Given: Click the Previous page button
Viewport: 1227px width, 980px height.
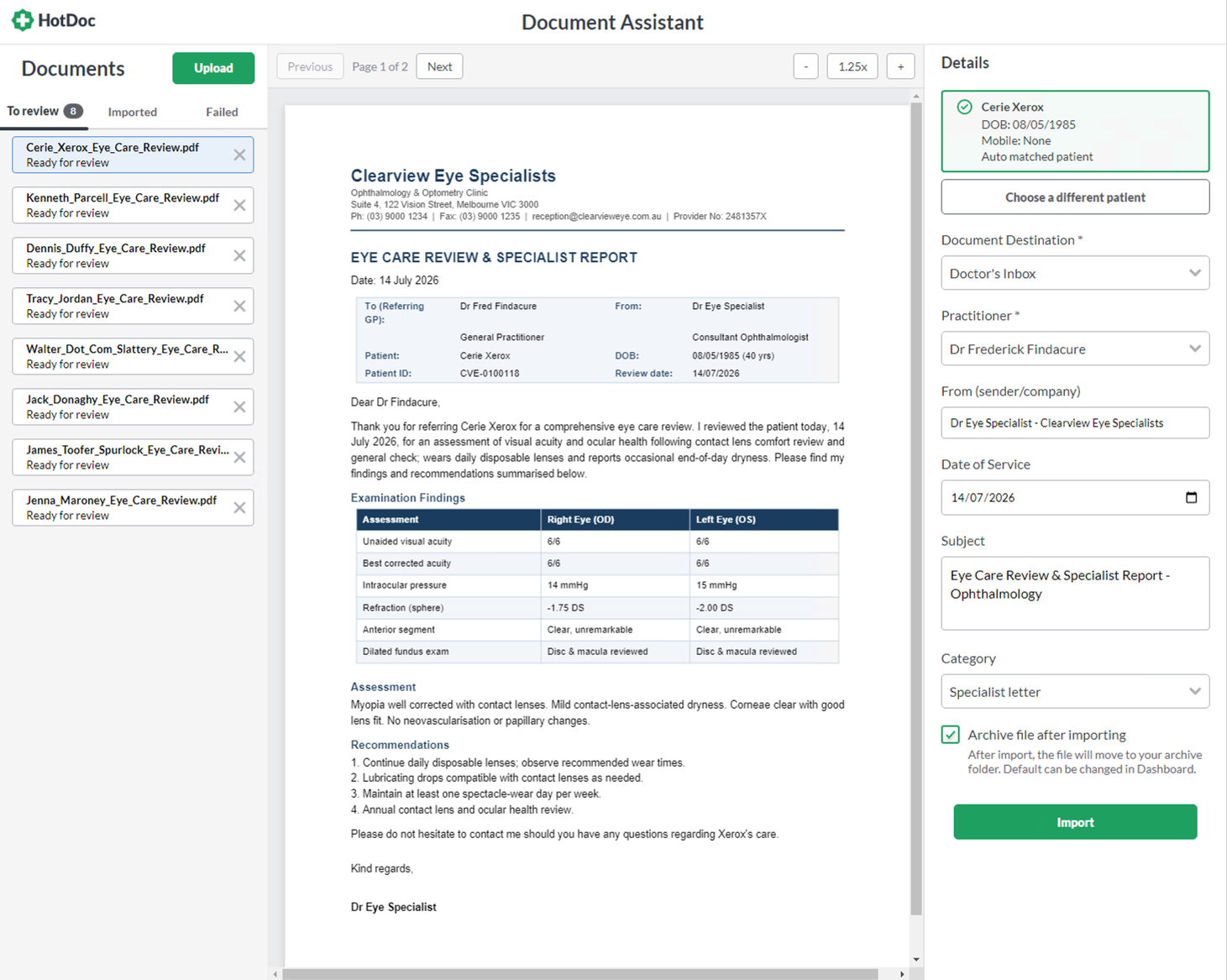Looking at the screenshot, I should (310, 66).
